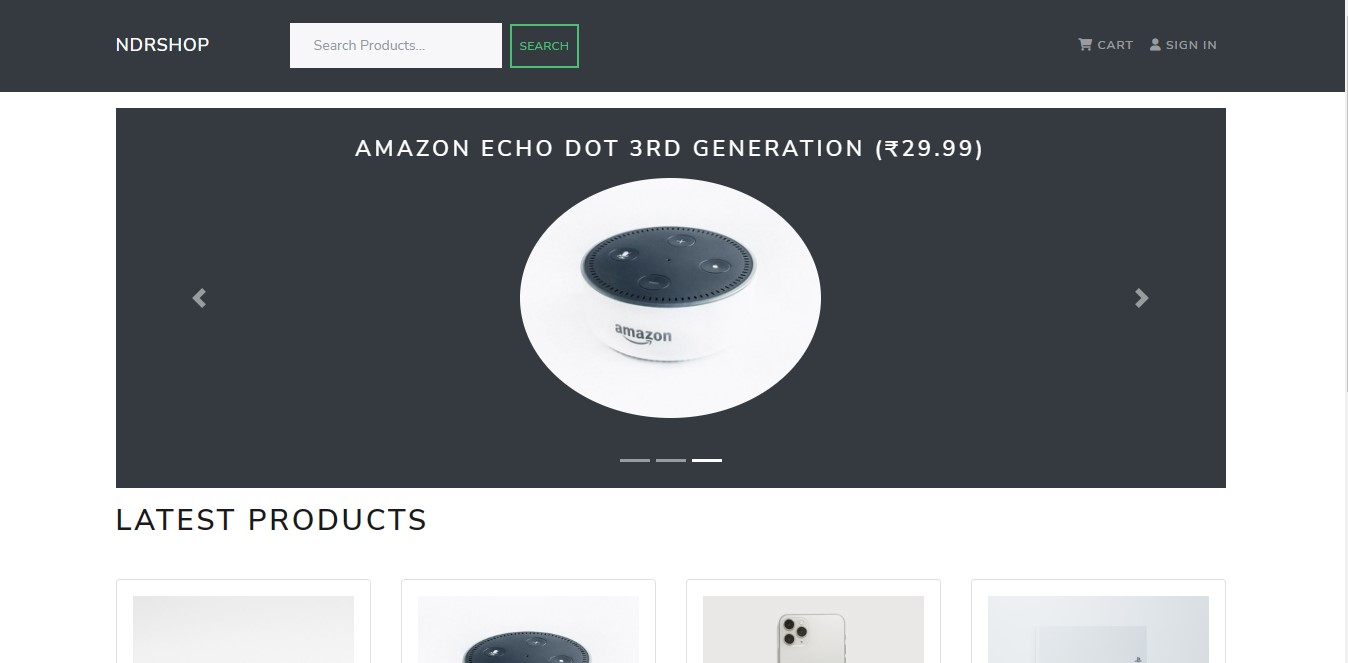
Task: Select the first carousel indicator bar
Action: coord(635,460)
